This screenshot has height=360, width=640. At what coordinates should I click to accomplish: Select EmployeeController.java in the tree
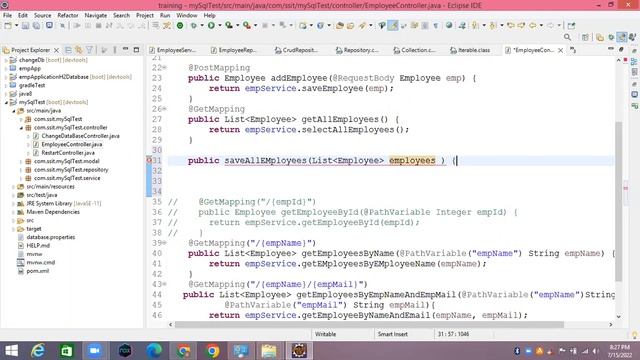coord(71,144)
